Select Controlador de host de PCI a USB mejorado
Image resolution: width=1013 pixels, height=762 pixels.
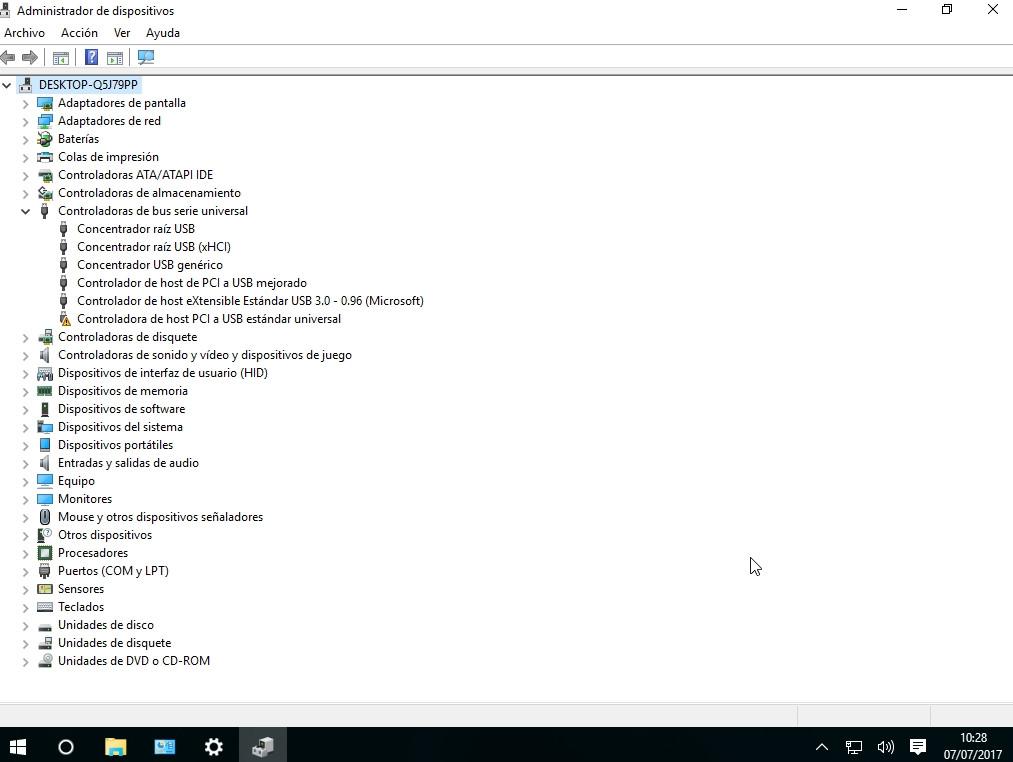click(191, 283)
